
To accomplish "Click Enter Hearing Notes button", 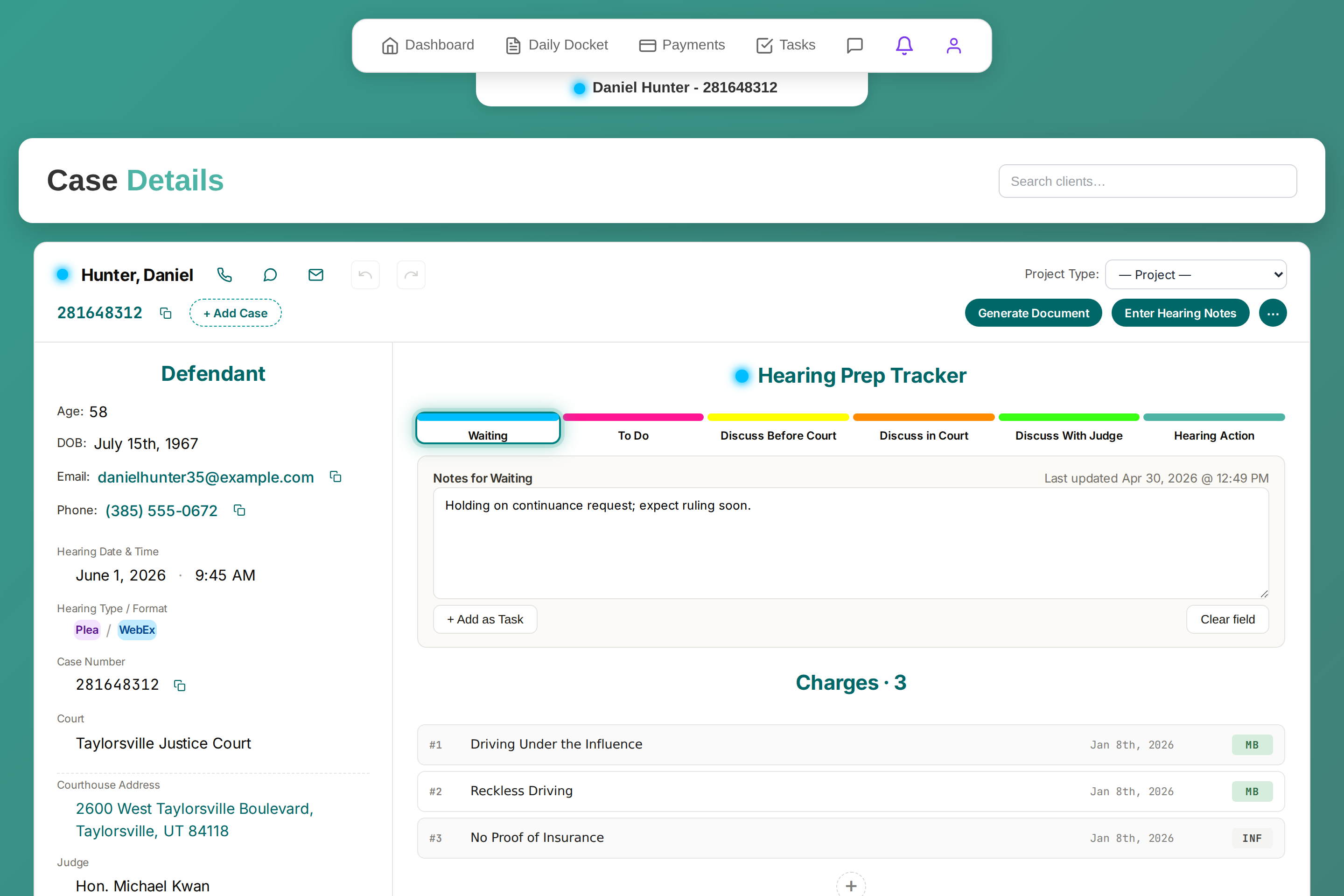I will [1180, 313].
